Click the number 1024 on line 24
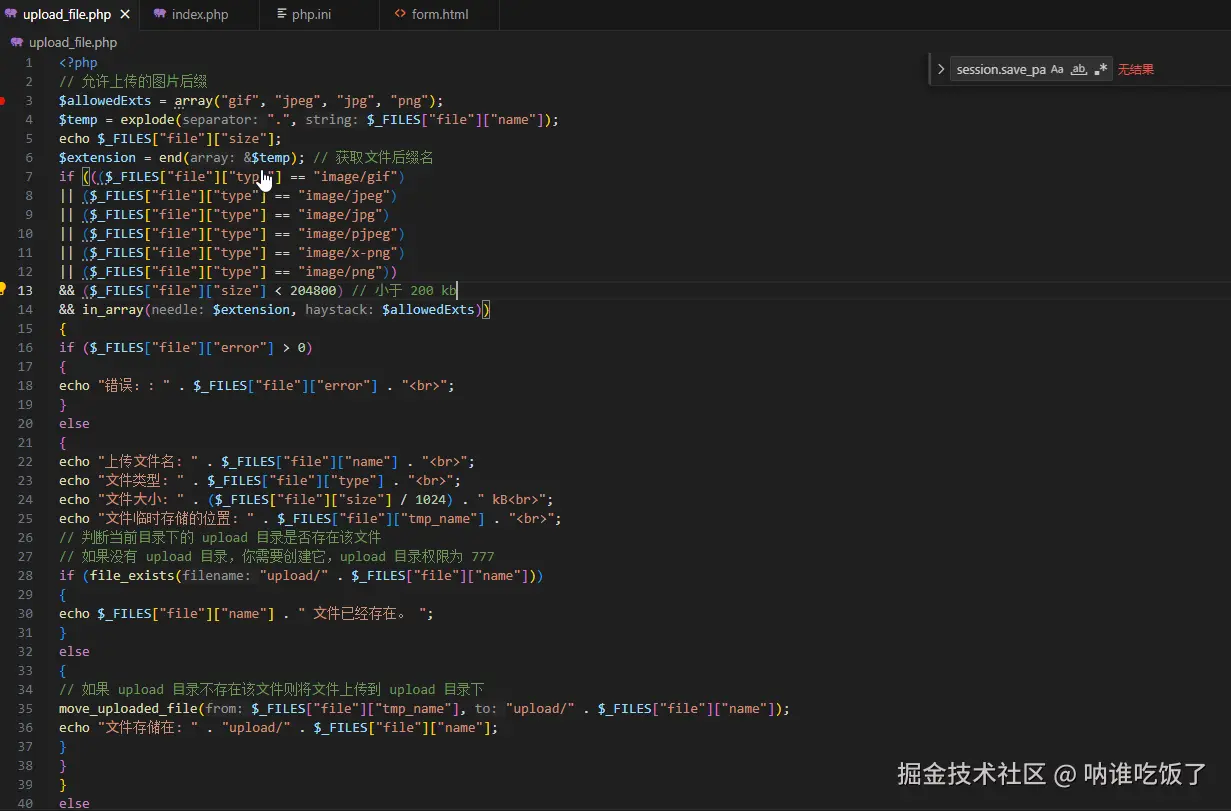The height and width of the screenshot is (811, 1231). [430, 499]
